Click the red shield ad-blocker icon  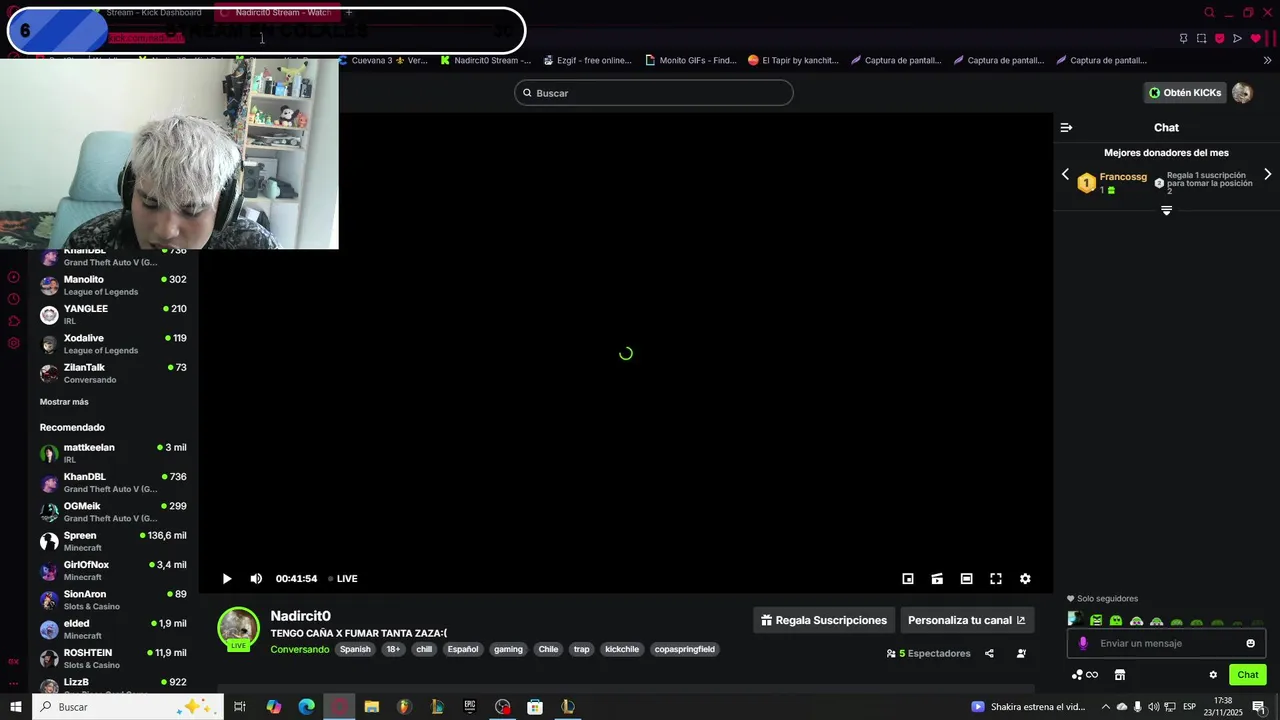[1219, 38]
